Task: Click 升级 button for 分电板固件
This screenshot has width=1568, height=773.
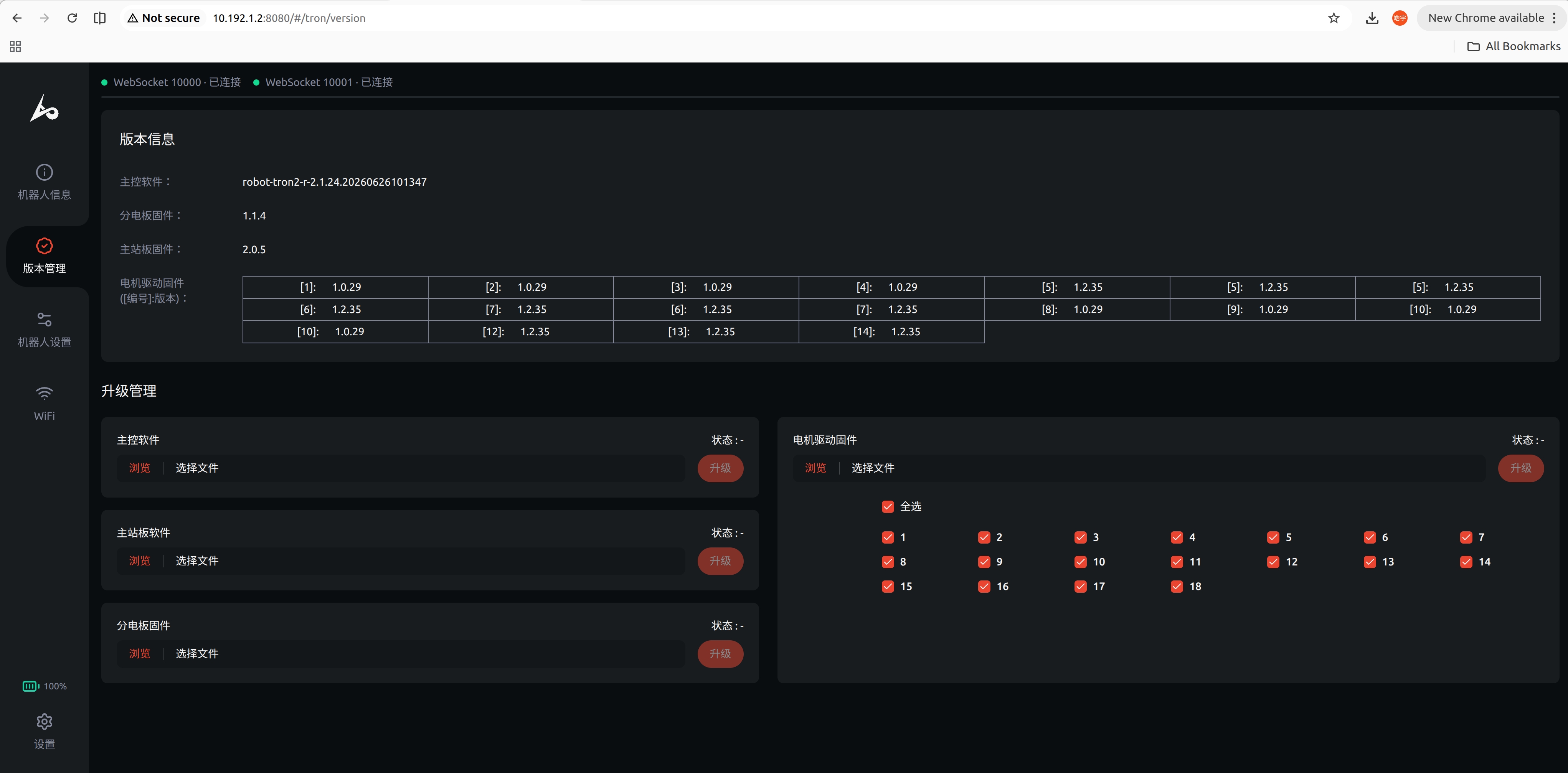Action: pyautogui.click(x=720, y=654)
